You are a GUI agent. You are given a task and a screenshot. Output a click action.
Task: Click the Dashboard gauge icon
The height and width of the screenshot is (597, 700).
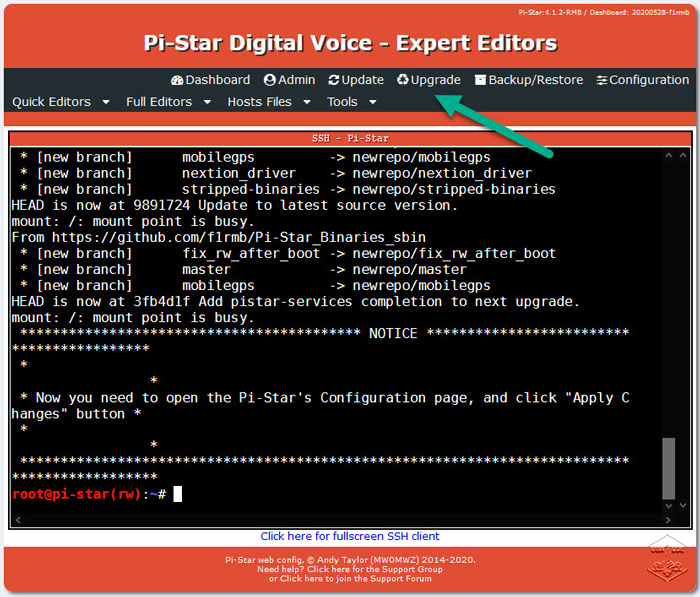(177, 80)
